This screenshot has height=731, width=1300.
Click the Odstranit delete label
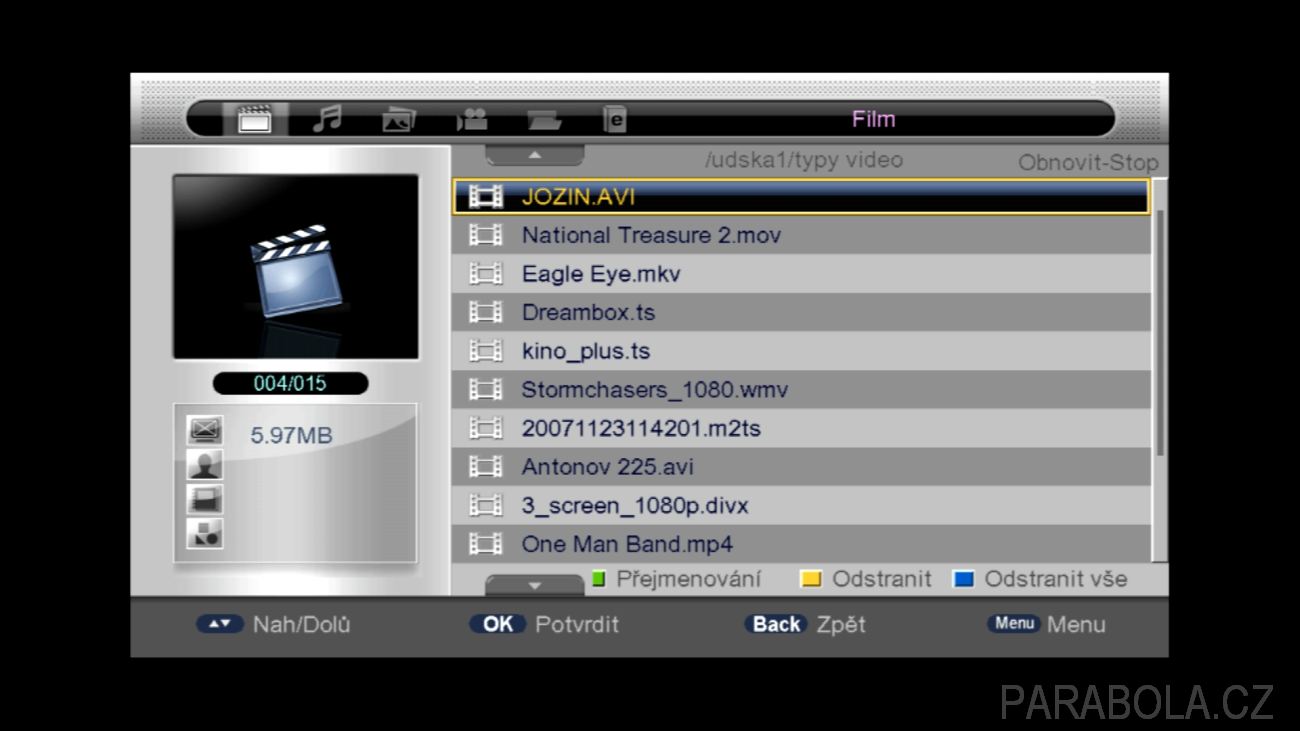881,579
